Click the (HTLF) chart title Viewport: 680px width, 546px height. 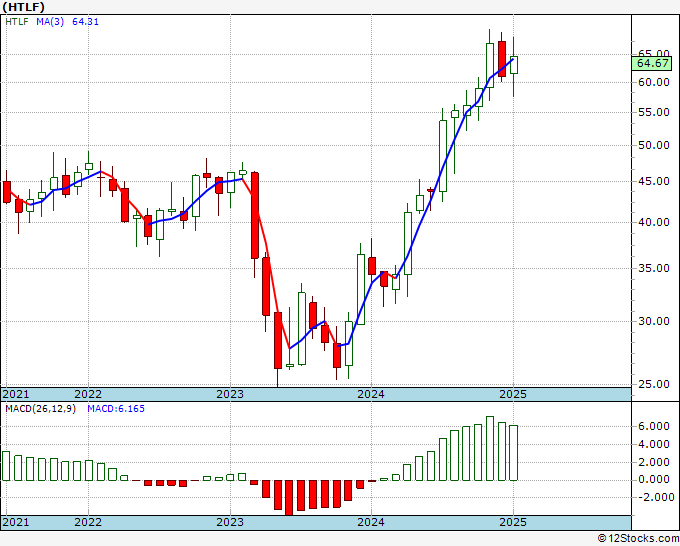pos(23,7)
